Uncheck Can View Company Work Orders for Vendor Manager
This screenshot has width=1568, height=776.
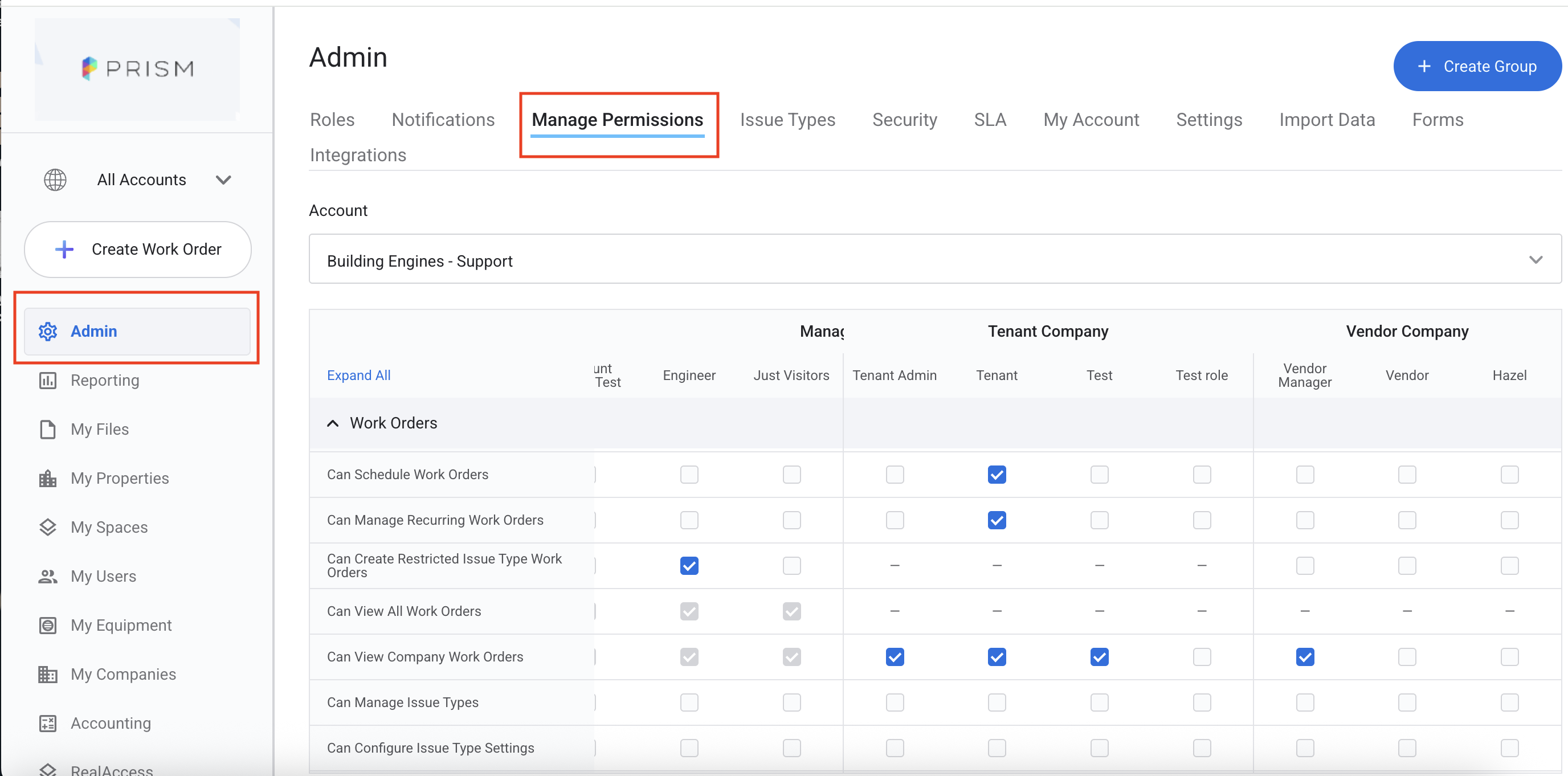pos(1304,657)
